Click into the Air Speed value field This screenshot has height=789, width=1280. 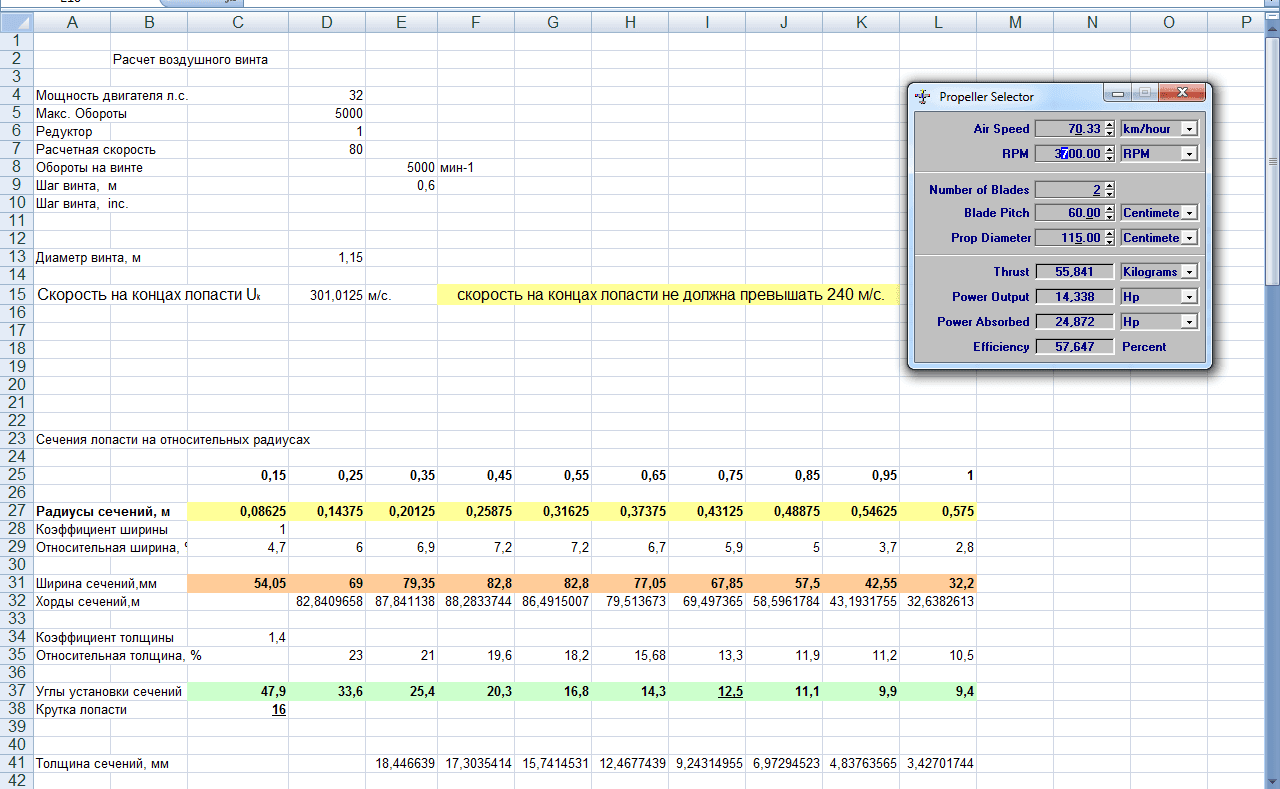point(1068,129)
